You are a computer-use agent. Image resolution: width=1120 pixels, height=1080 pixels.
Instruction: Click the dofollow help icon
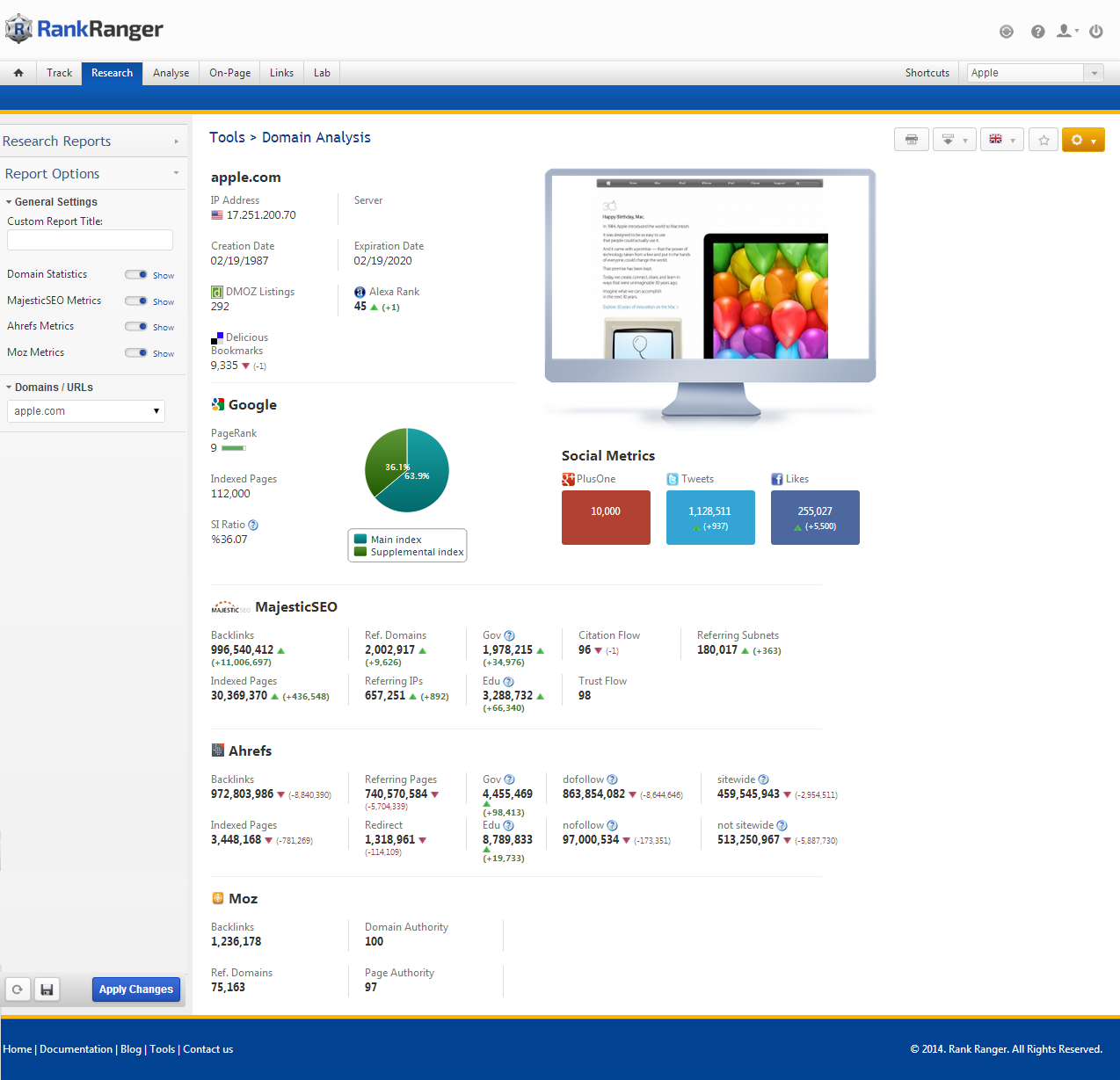click(x=612, y=779)
